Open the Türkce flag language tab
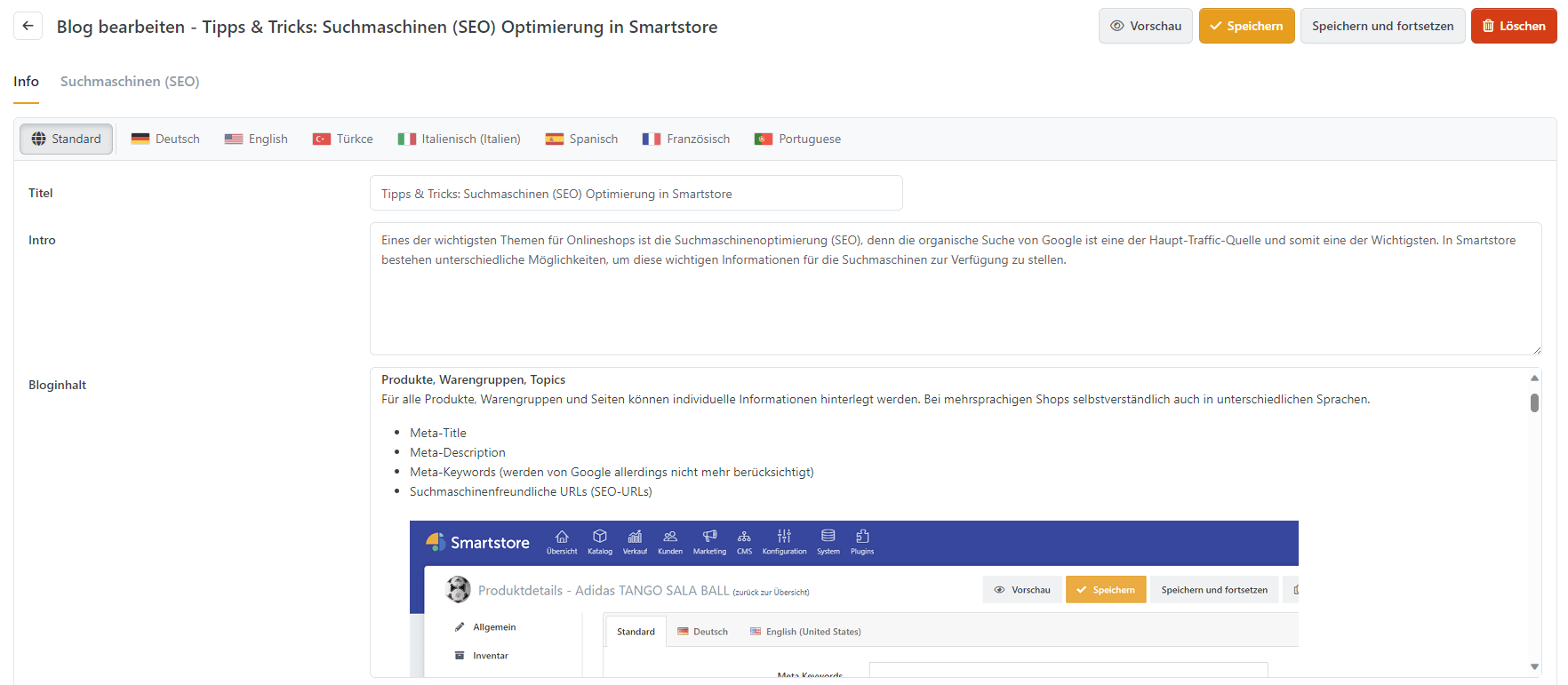 (343, 139)
